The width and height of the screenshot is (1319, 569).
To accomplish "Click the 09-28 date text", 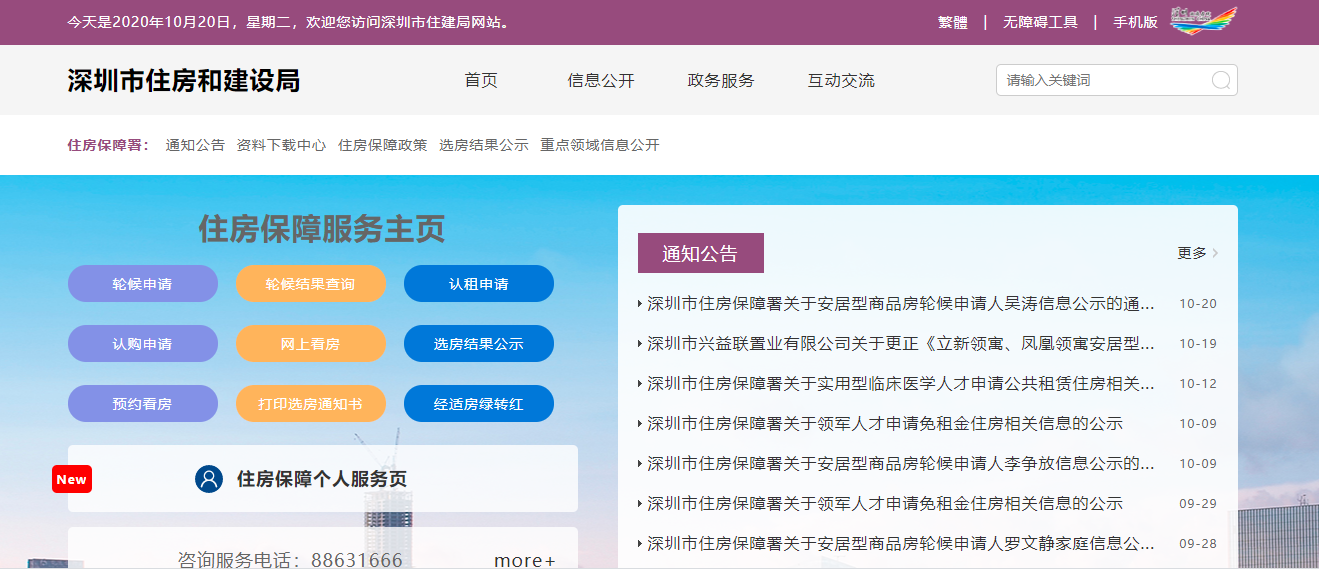I will (1198, 543).
